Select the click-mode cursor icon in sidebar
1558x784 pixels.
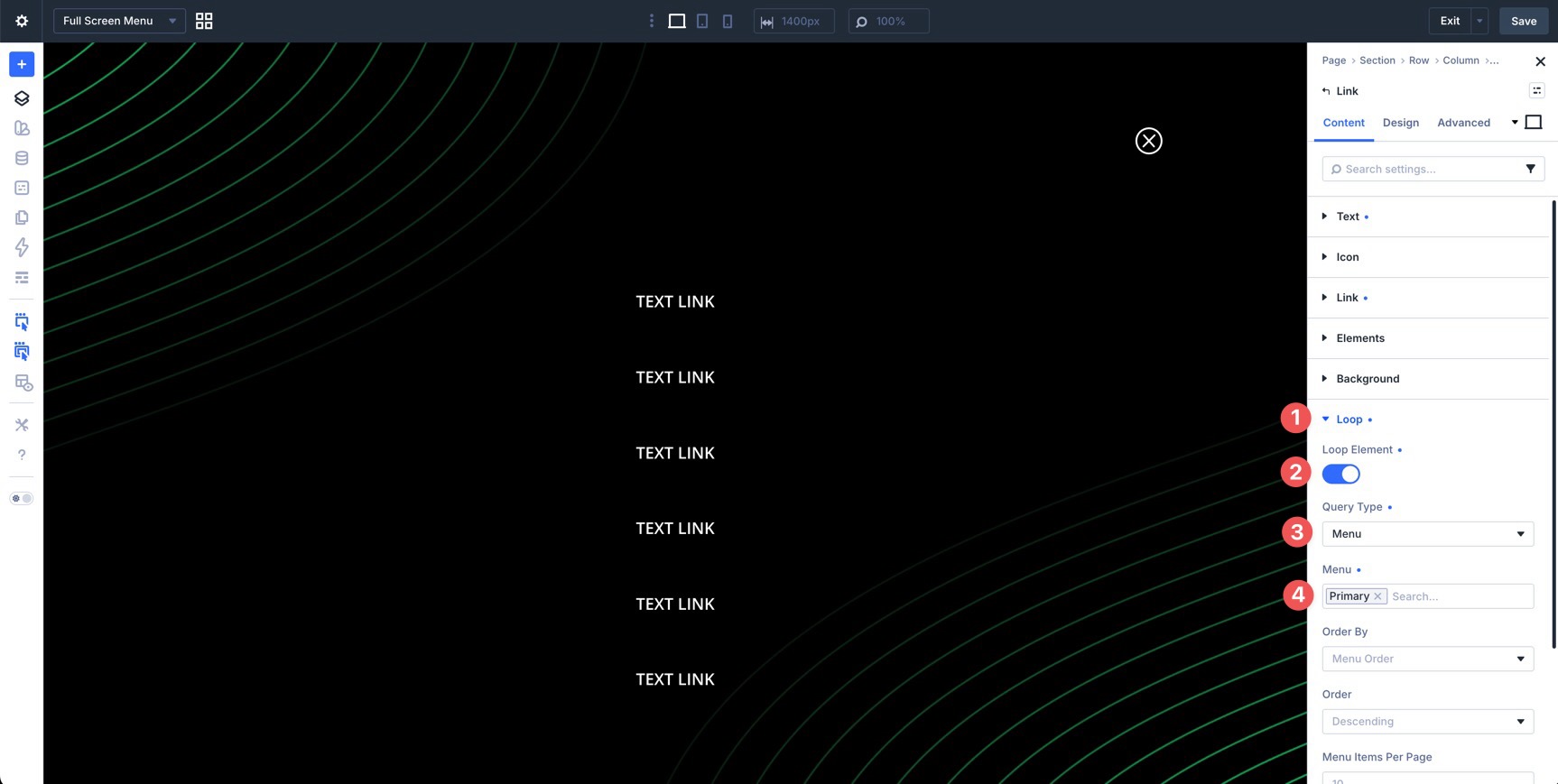(x=22, y=322)
